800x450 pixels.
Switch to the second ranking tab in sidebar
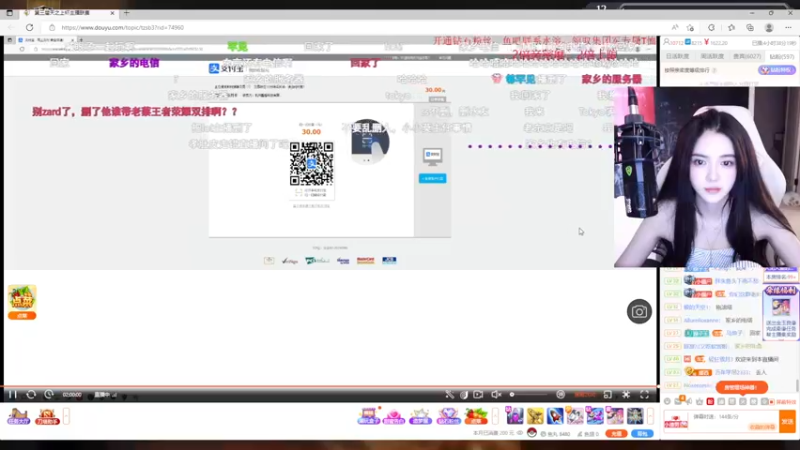pos(712,56)
